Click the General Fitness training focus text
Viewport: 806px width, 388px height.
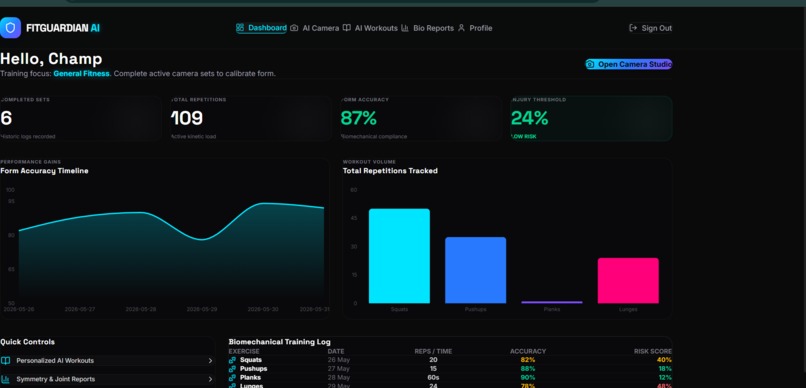[81, 73]
